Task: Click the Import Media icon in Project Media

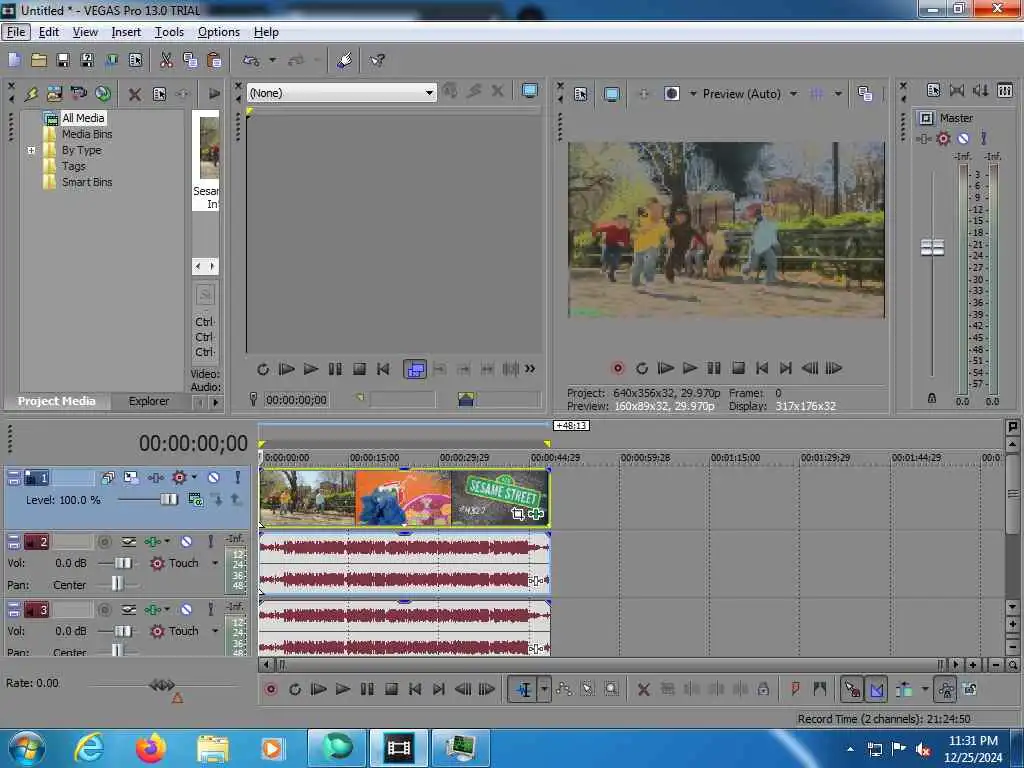Action: click(x=54, y=93)
